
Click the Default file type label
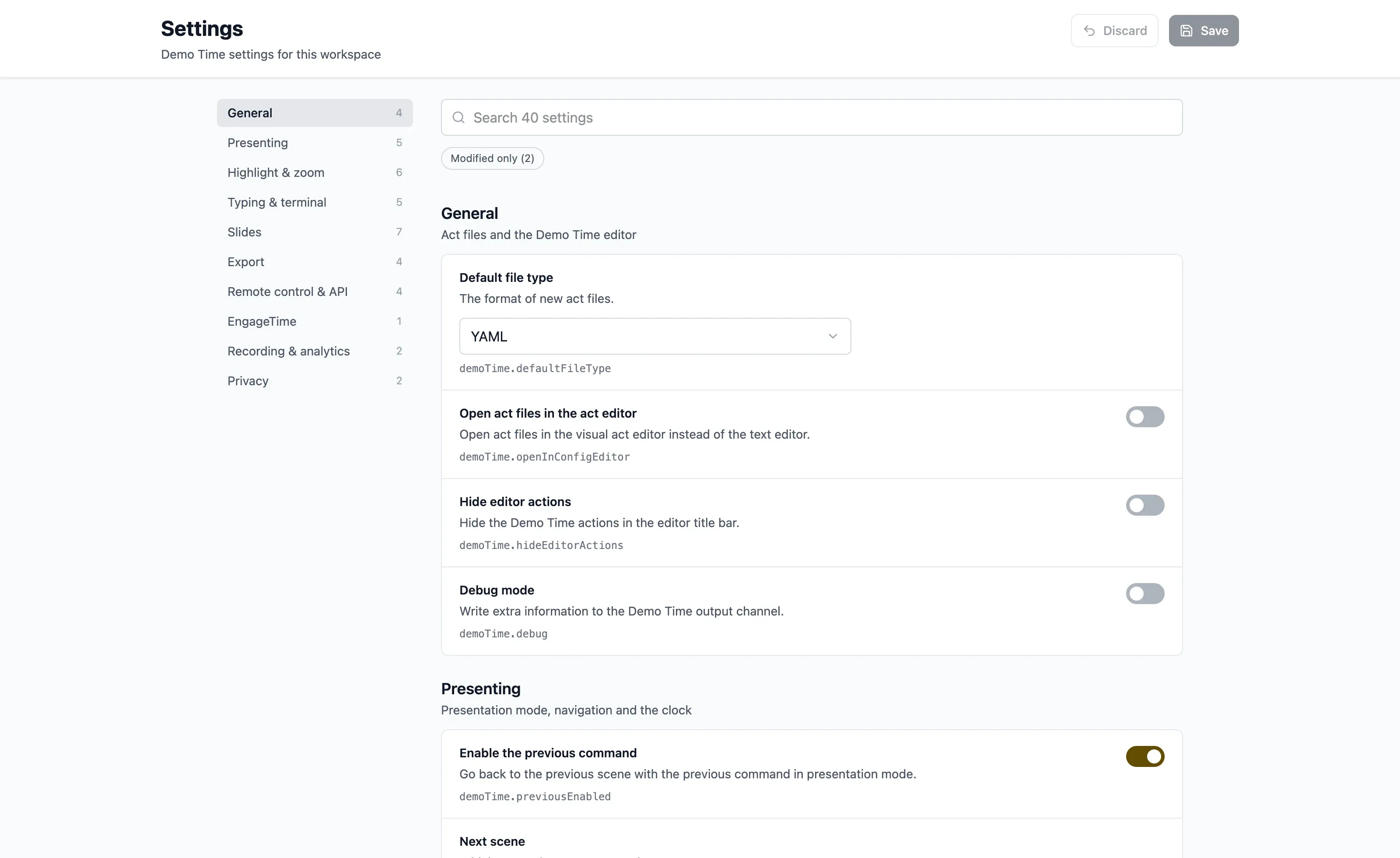(506, 278)
